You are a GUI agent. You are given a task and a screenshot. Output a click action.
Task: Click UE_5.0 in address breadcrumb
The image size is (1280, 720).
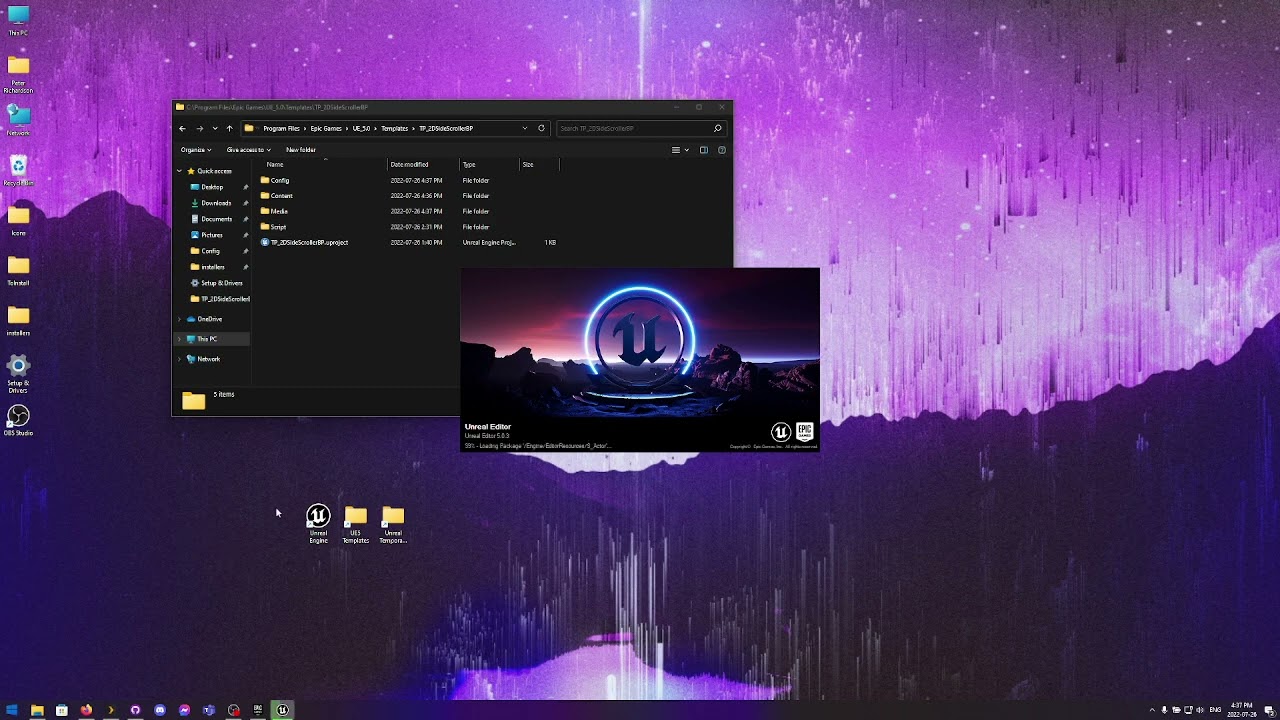(x=361, y=128)
